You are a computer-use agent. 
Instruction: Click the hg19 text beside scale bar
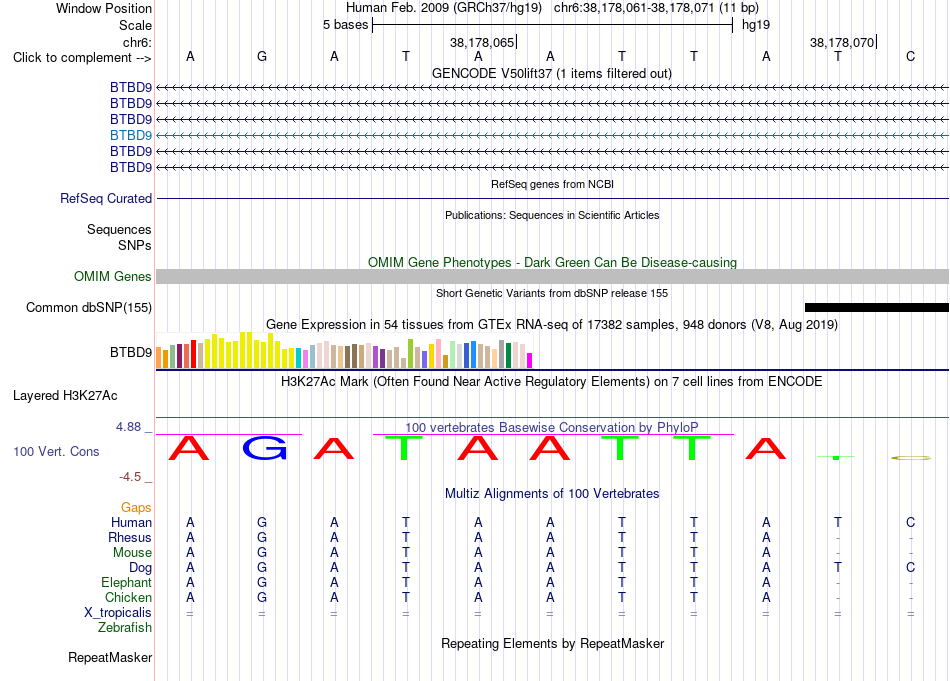click(x=756, y=25)
